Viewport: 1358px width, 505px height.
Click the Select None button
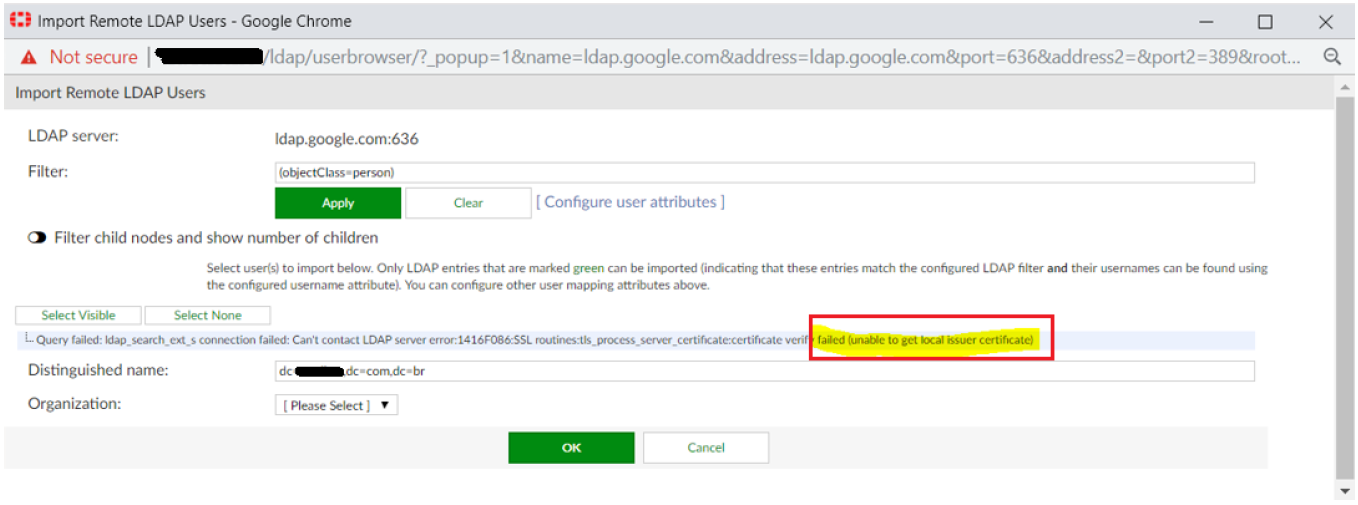click(208, 315)
